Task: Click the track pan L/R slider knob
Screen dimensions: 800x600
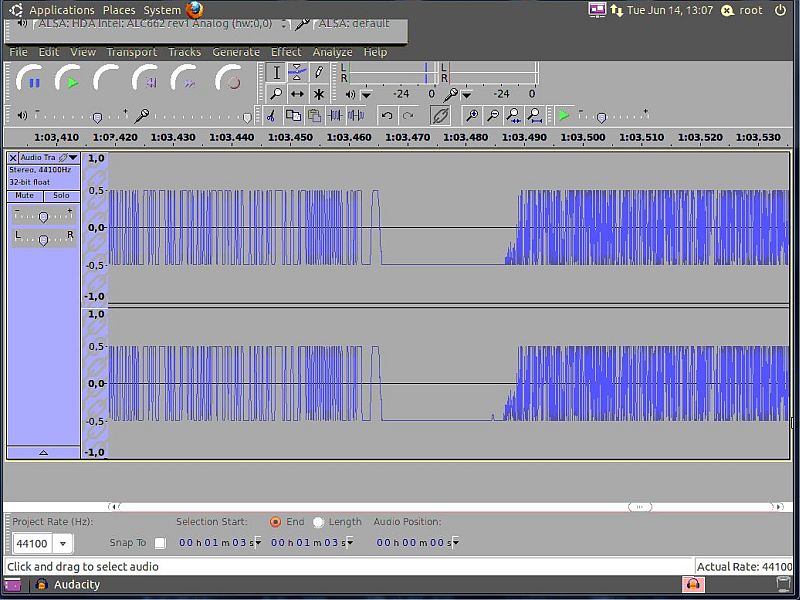Action: click(x=43, y=240)
